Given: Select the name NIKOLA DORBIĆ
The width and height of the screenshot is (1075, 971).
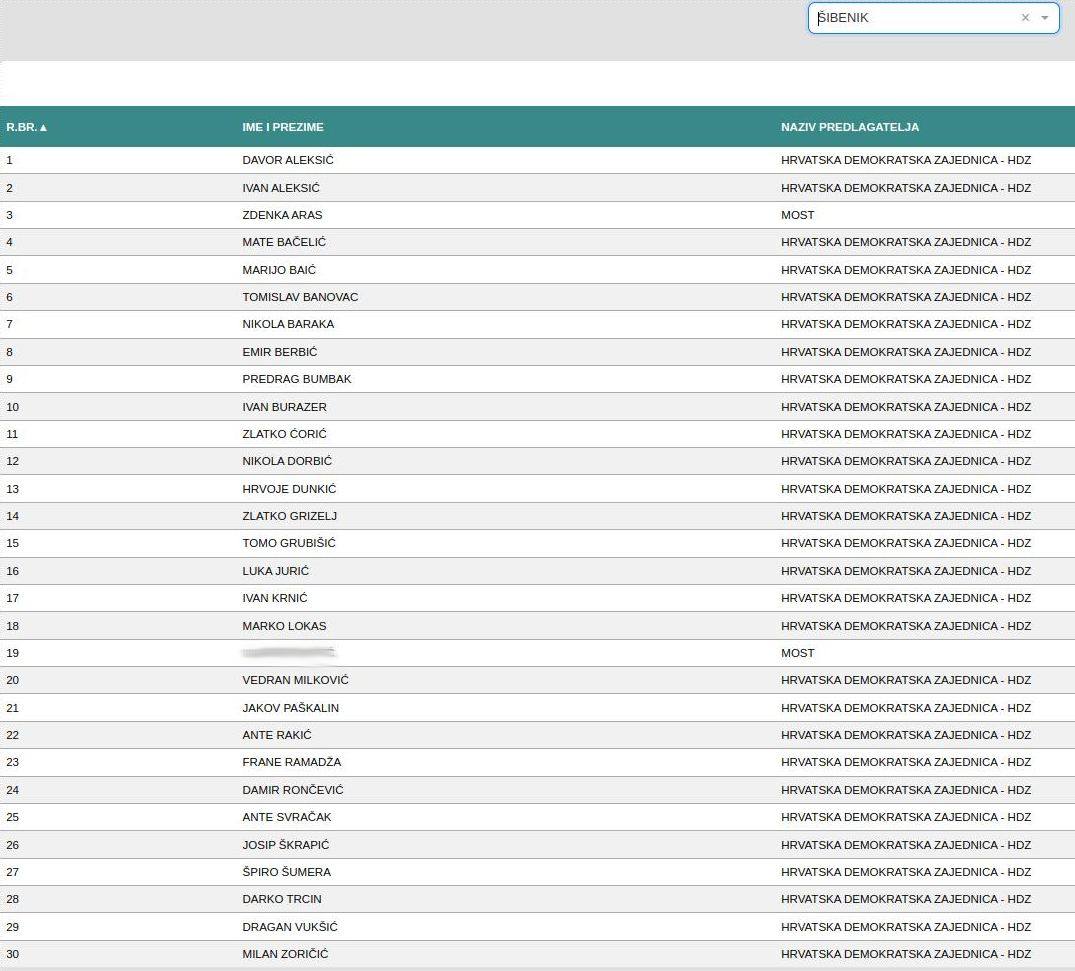Looking at the screenshot, I should pos(287,461).
